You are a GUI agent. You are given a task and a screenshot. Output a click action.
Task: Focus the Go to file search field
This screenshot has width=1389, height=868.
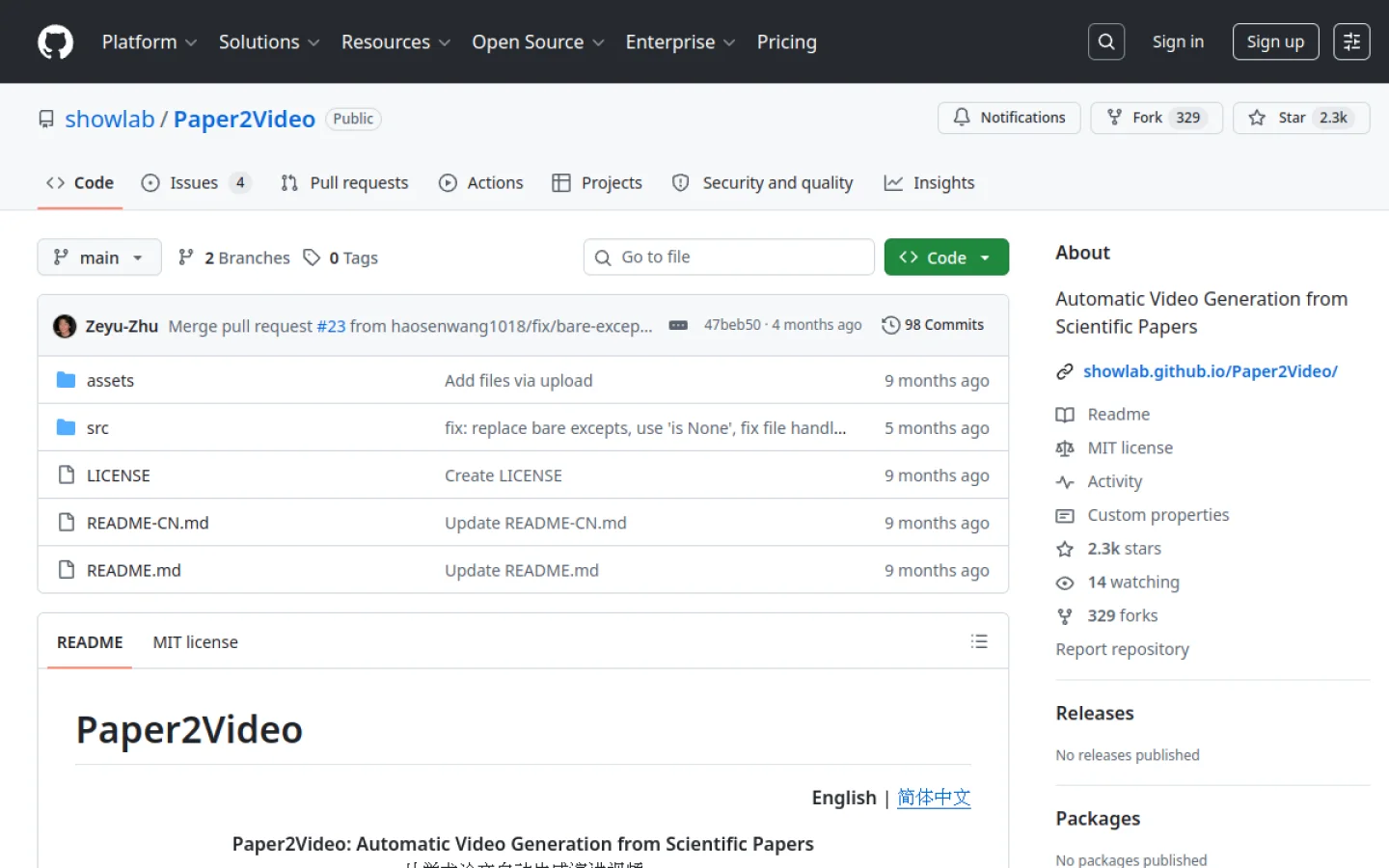pos(729,258)
